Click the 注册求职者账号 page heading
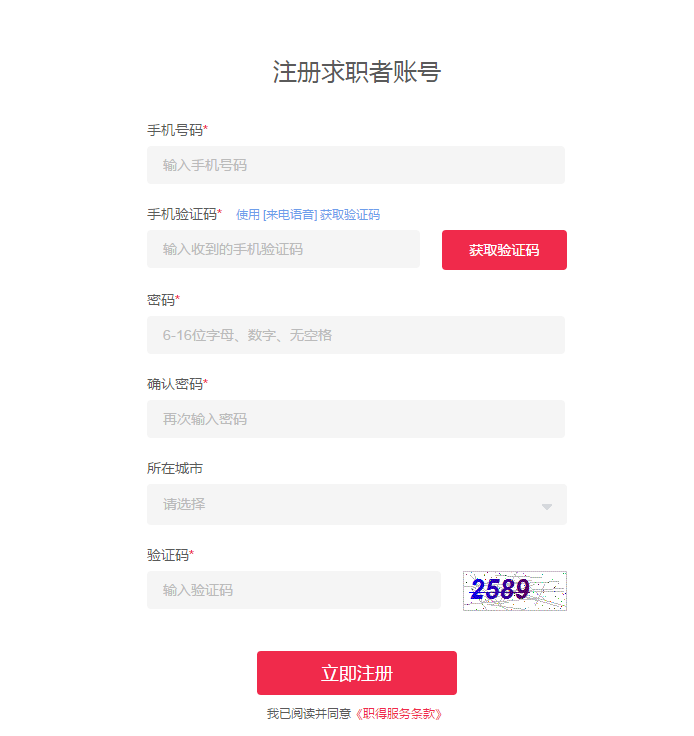Screen dimensions: 694x736 357,72
